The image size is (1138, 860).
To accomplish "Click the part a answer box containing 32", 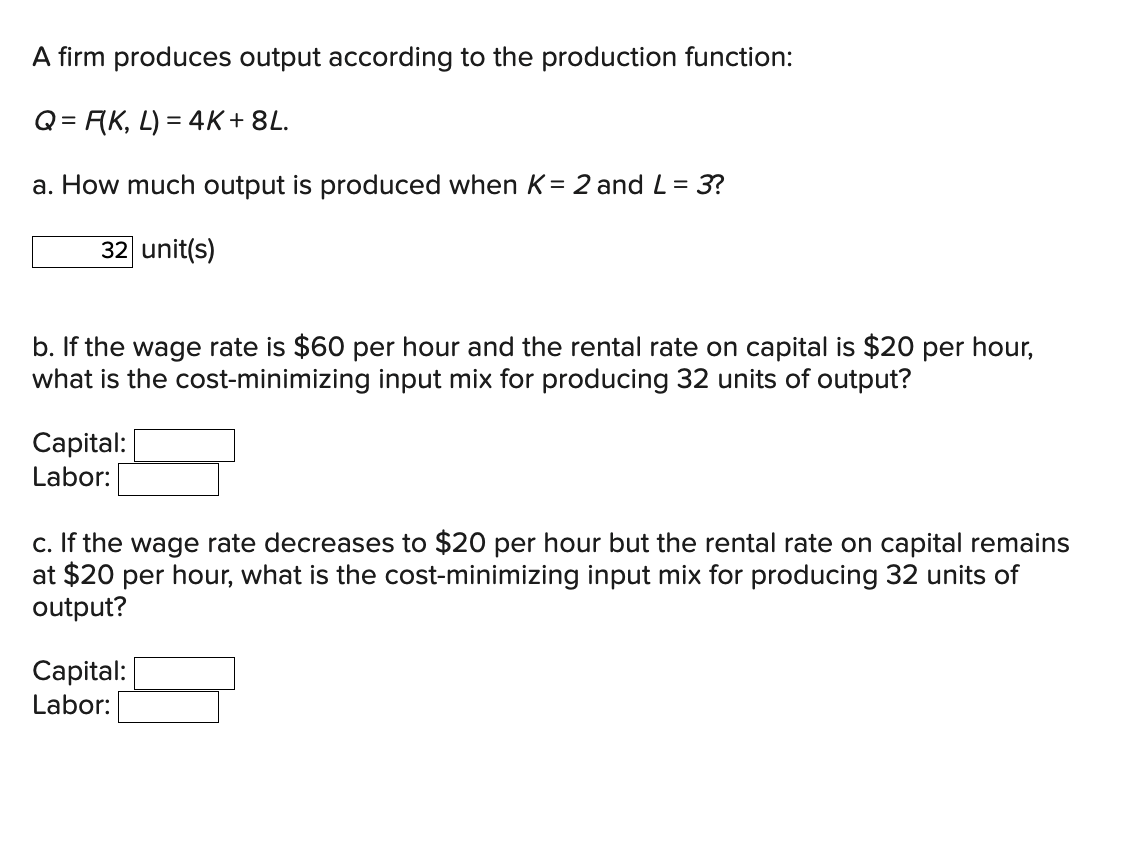I will (82, 252).
